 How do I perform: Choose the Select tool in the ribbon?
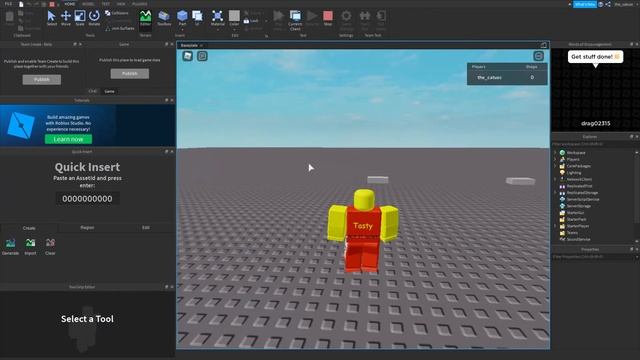tap(51, 18)
